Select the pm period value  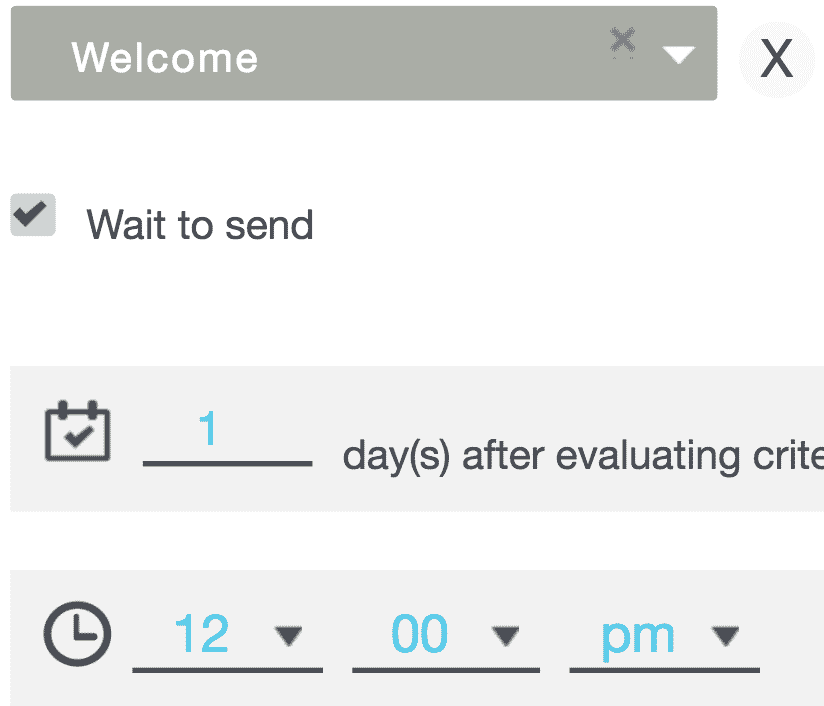click(637, 636)
